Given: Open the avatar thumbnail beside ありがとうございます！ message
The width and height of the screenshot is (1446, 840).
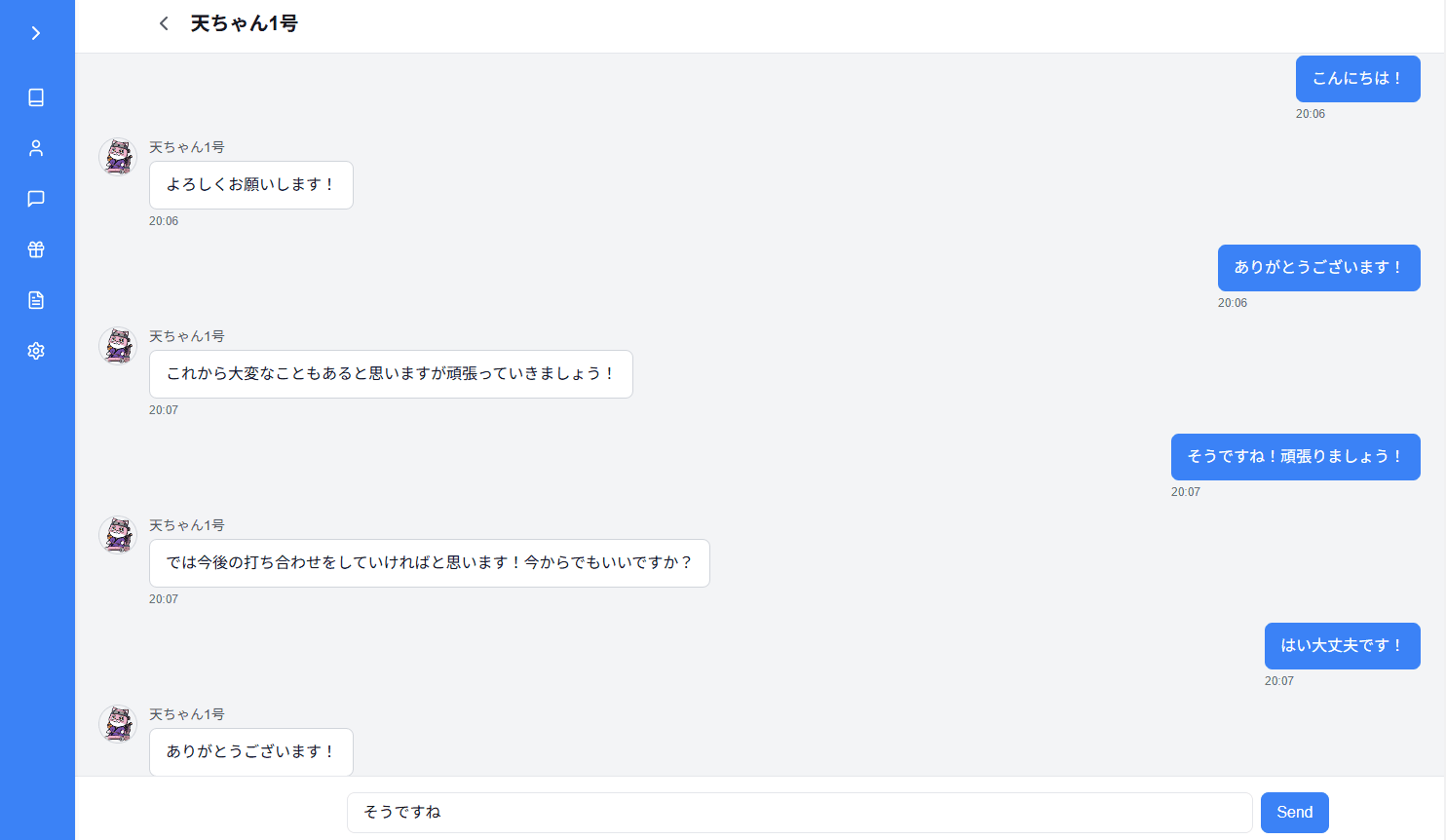Looking at the screenshot, I should (117, 724).
